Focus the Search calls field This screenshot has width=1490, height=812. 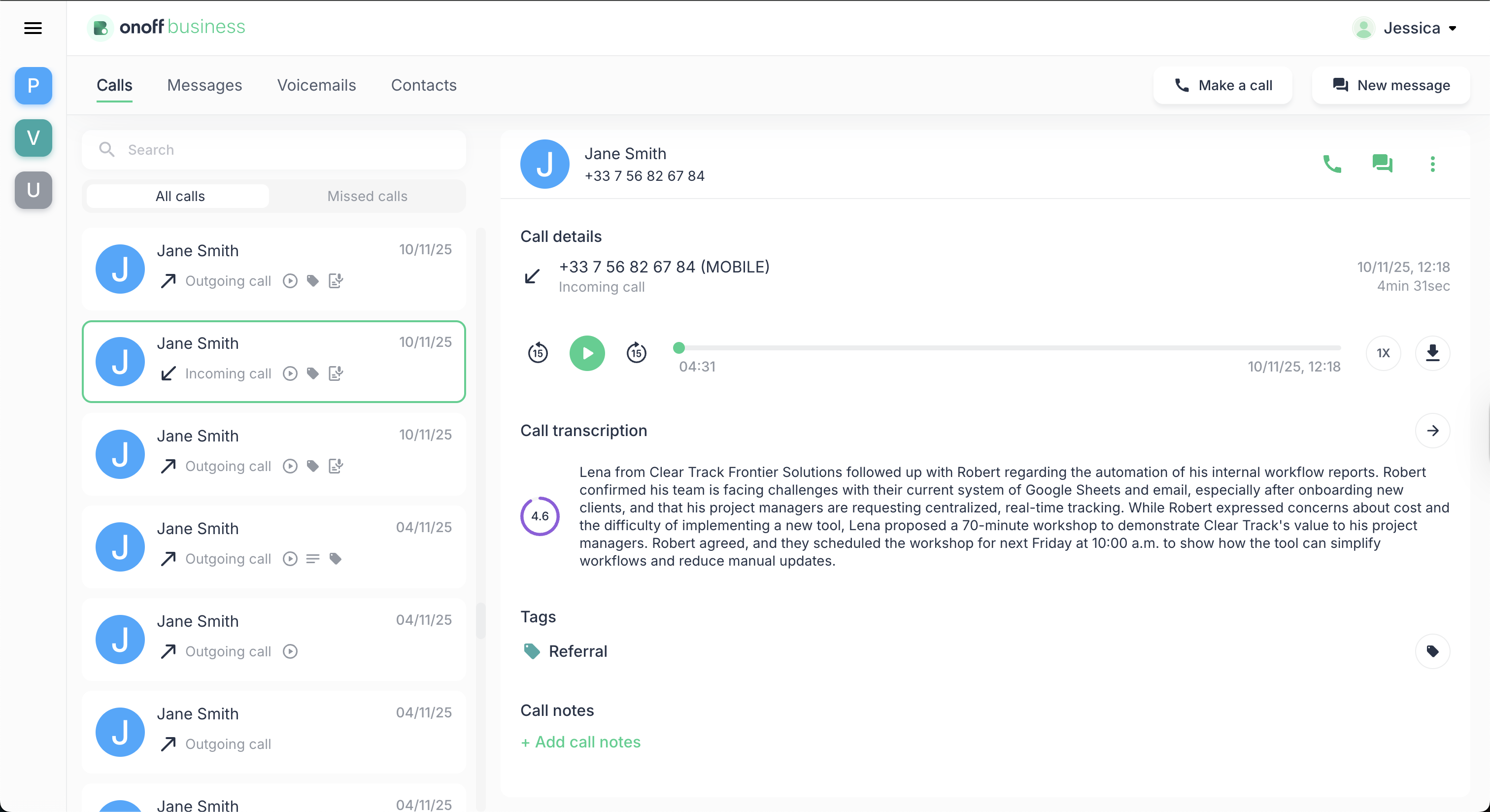[x=274, y=150]
